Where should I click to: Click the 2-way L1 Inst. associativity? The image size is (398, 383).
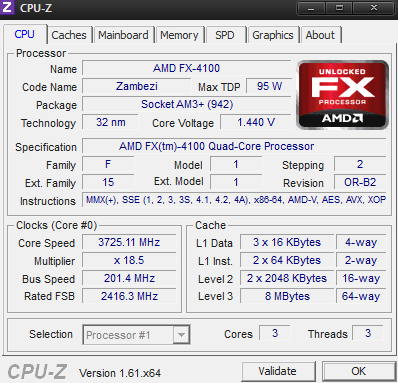[361, 260]
